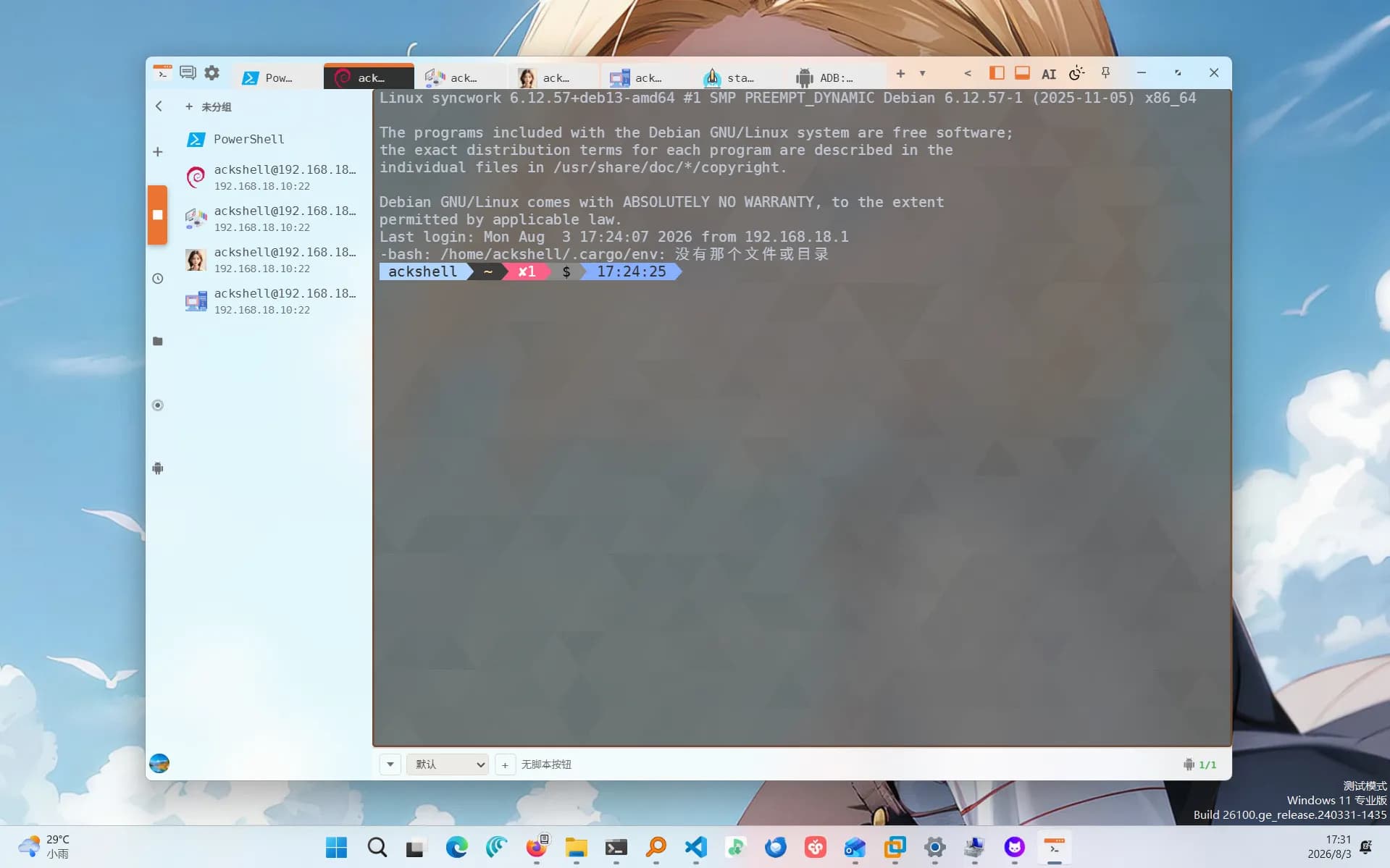This screenshot has height=868, width=1390.
Task: Expand the new tab dropdown arrow
Action: (x=922, y=73)
